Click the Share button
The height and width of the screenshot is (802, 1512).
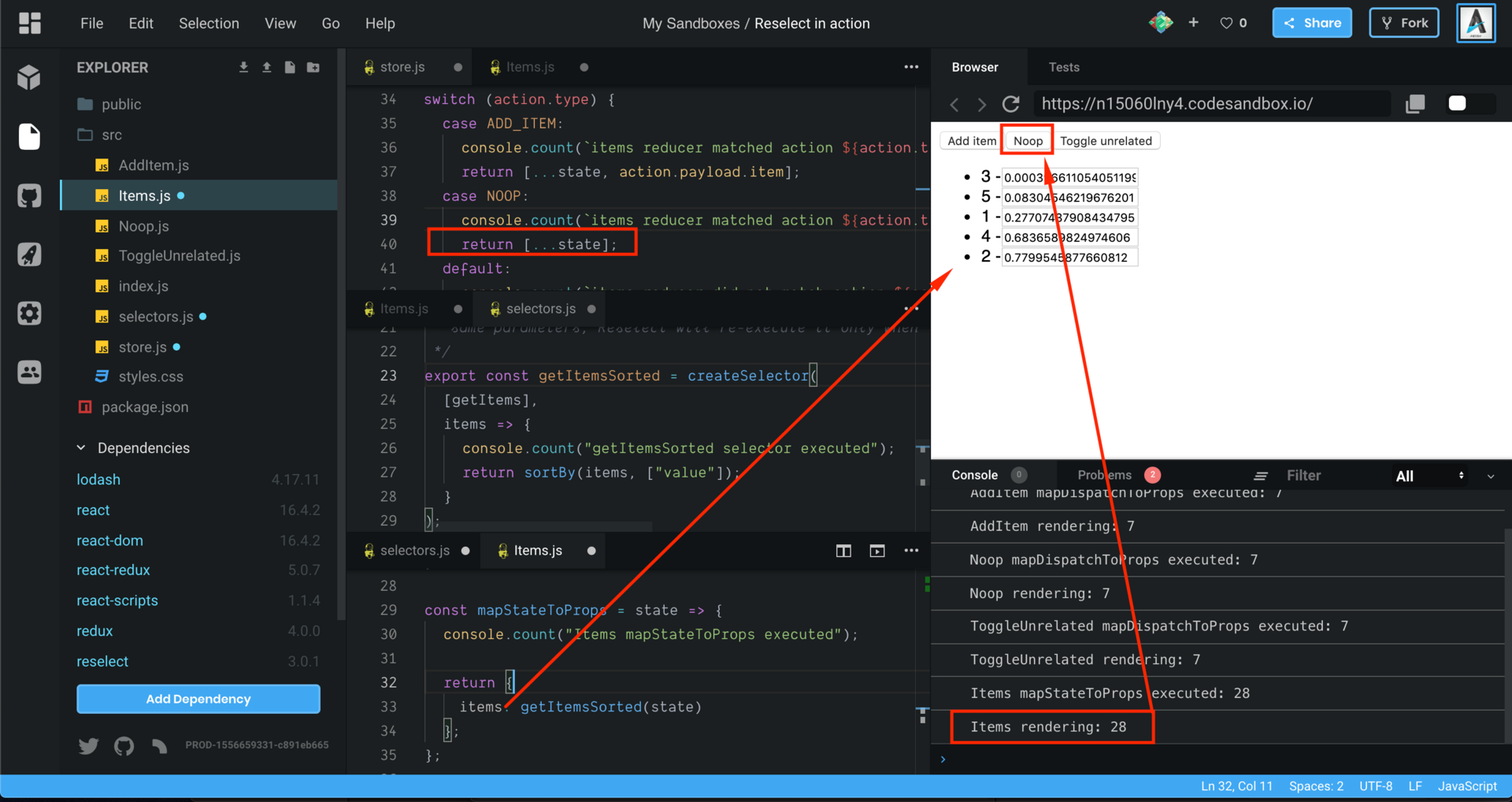tap(1312, 23)
